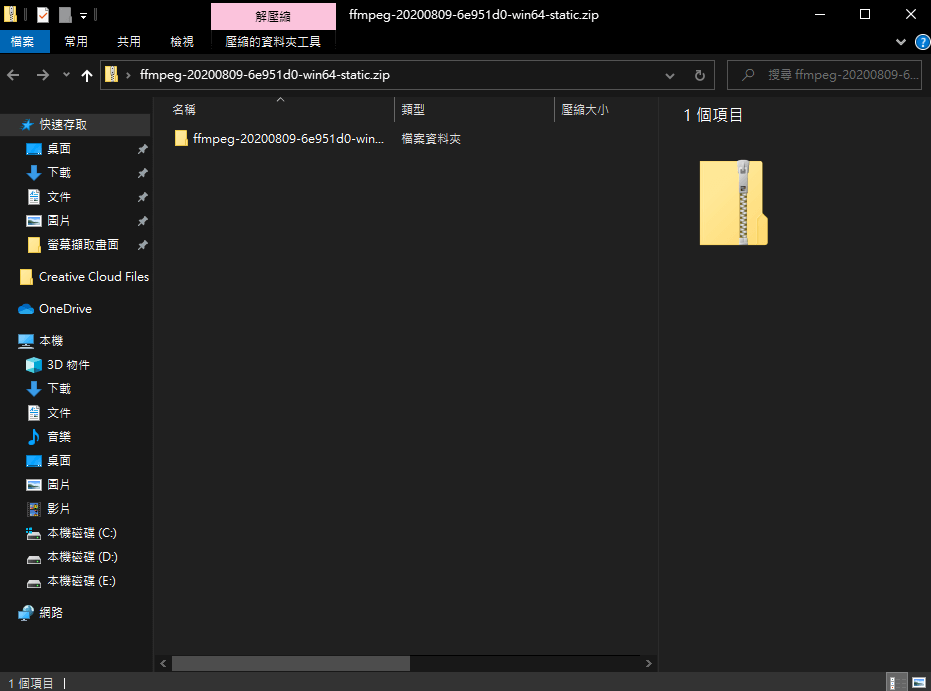Select the pink 解壓縮 contextual tab

tap(273, 17)
